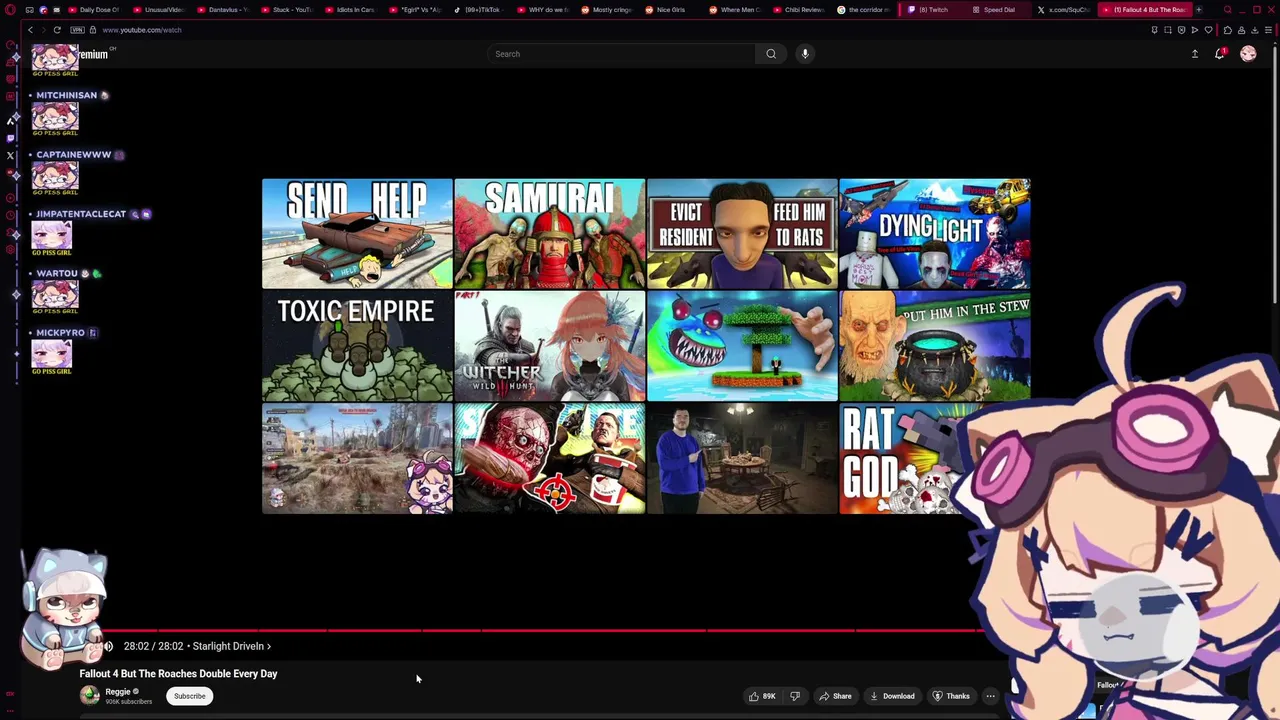The height and width of the screenshot is (720, 1280).
Task: Switch to the UnusualVideos tab
Action: click(158, 10)
